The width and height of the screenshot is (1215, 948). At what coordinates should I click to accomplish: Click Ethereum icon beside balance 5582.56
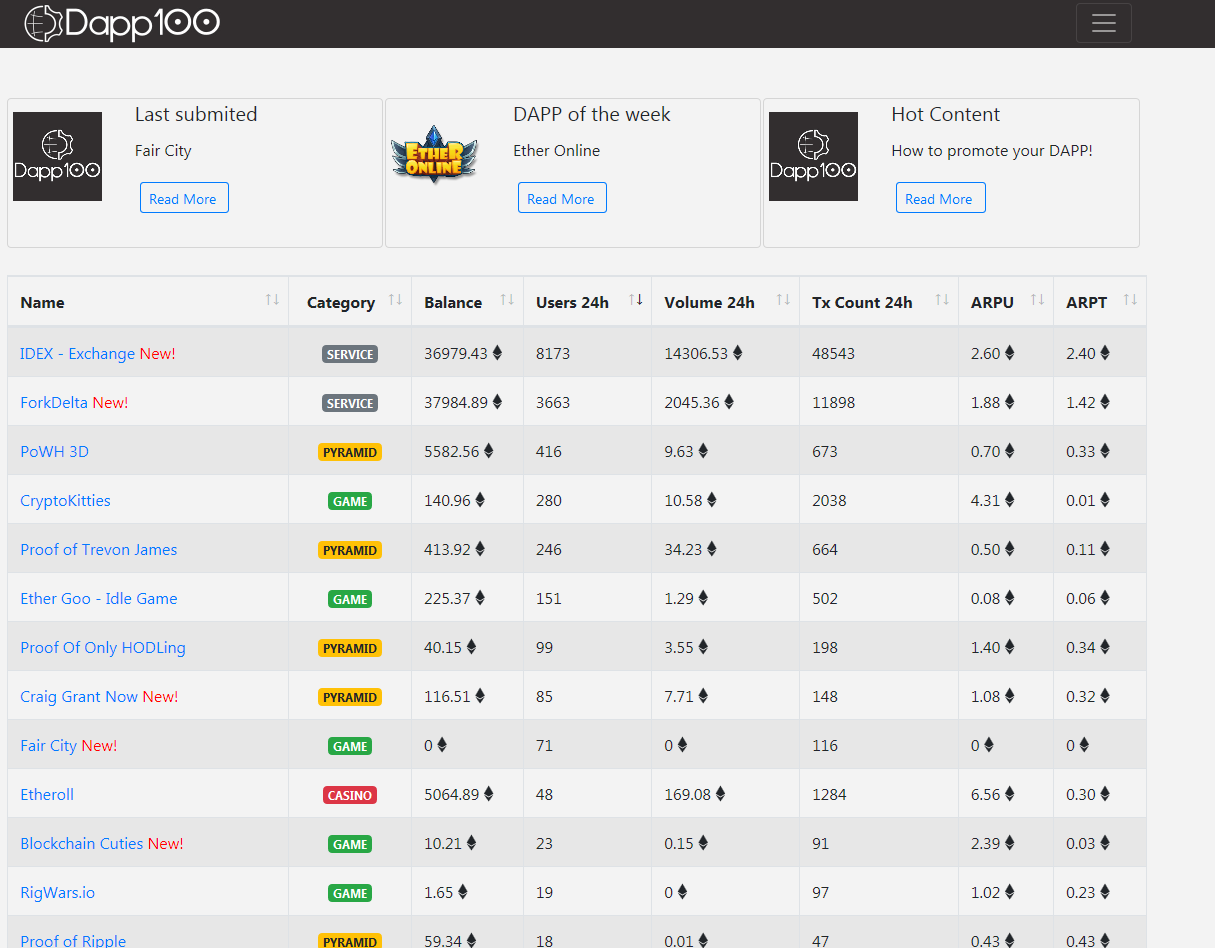click(x=489, y=451)
